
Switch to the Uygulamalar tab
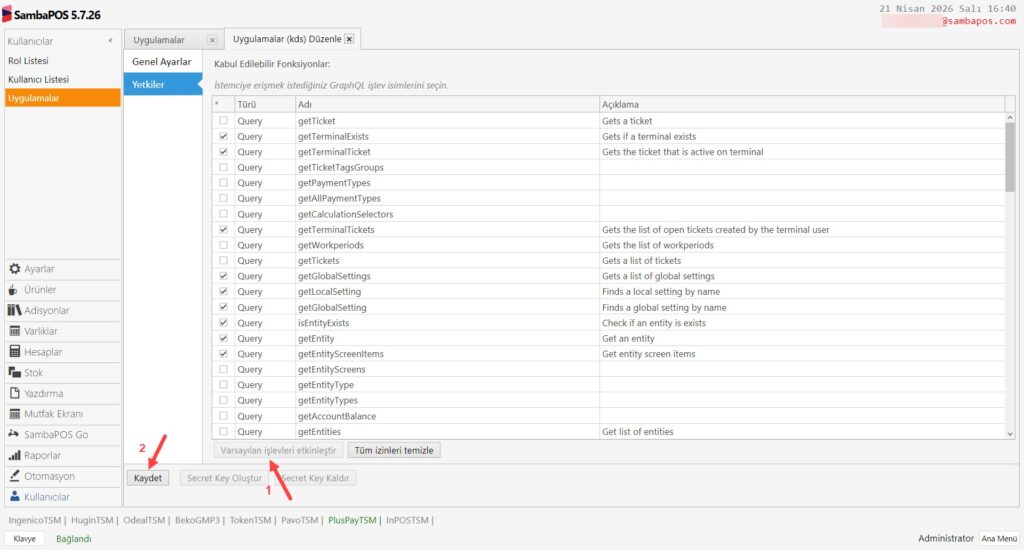(159, 40)
